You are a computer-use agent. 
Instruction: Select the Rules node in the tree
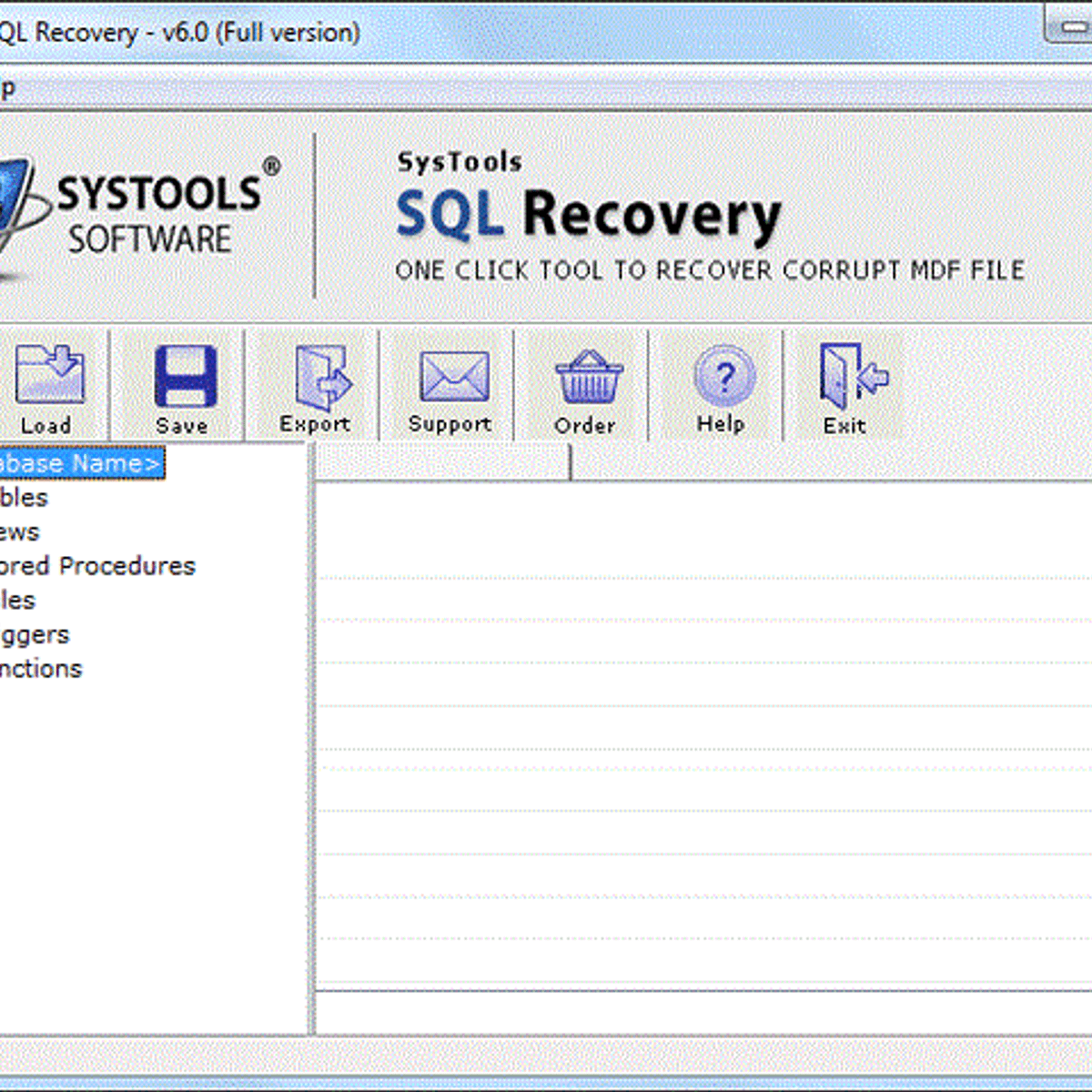(17, 601)
